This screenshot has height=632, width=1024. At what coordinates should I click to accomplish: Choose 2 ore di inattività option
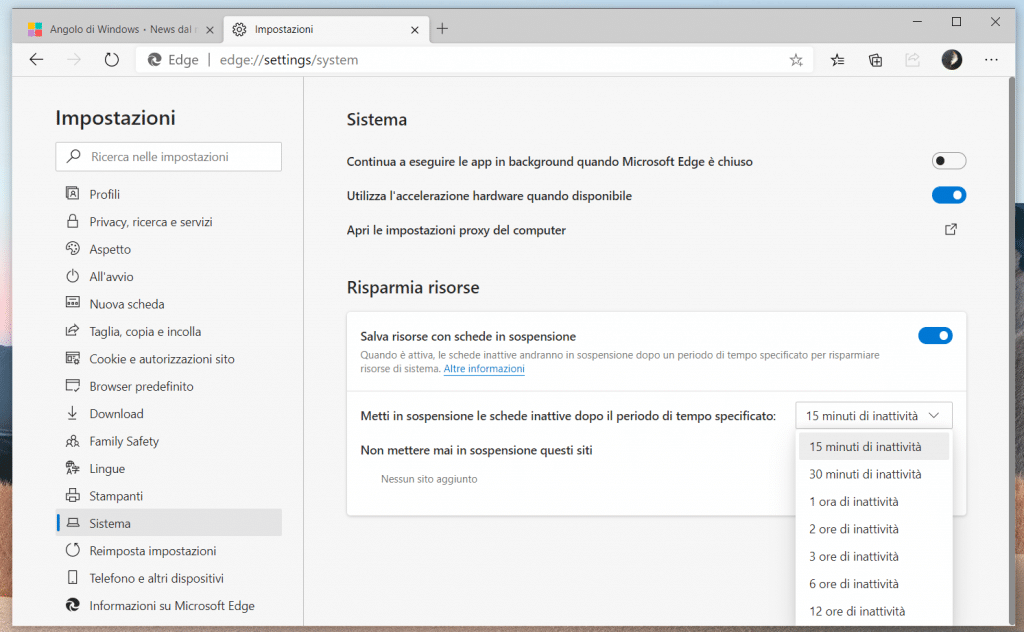[x=854, y=529]
